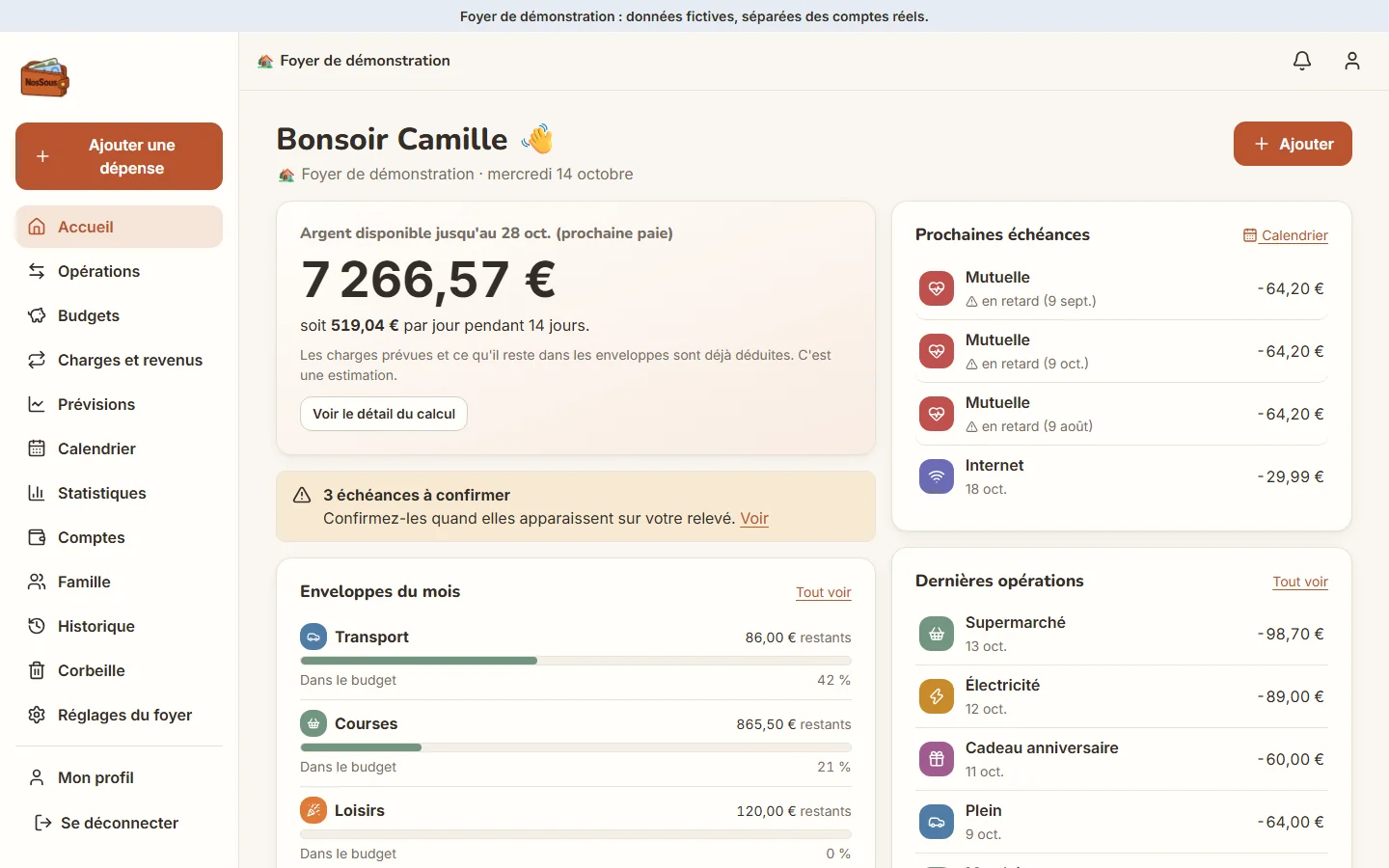The height and width of the screenshot is (868, 1389).
Task: Click the Courses 21 % percentage
Action: 833,767
